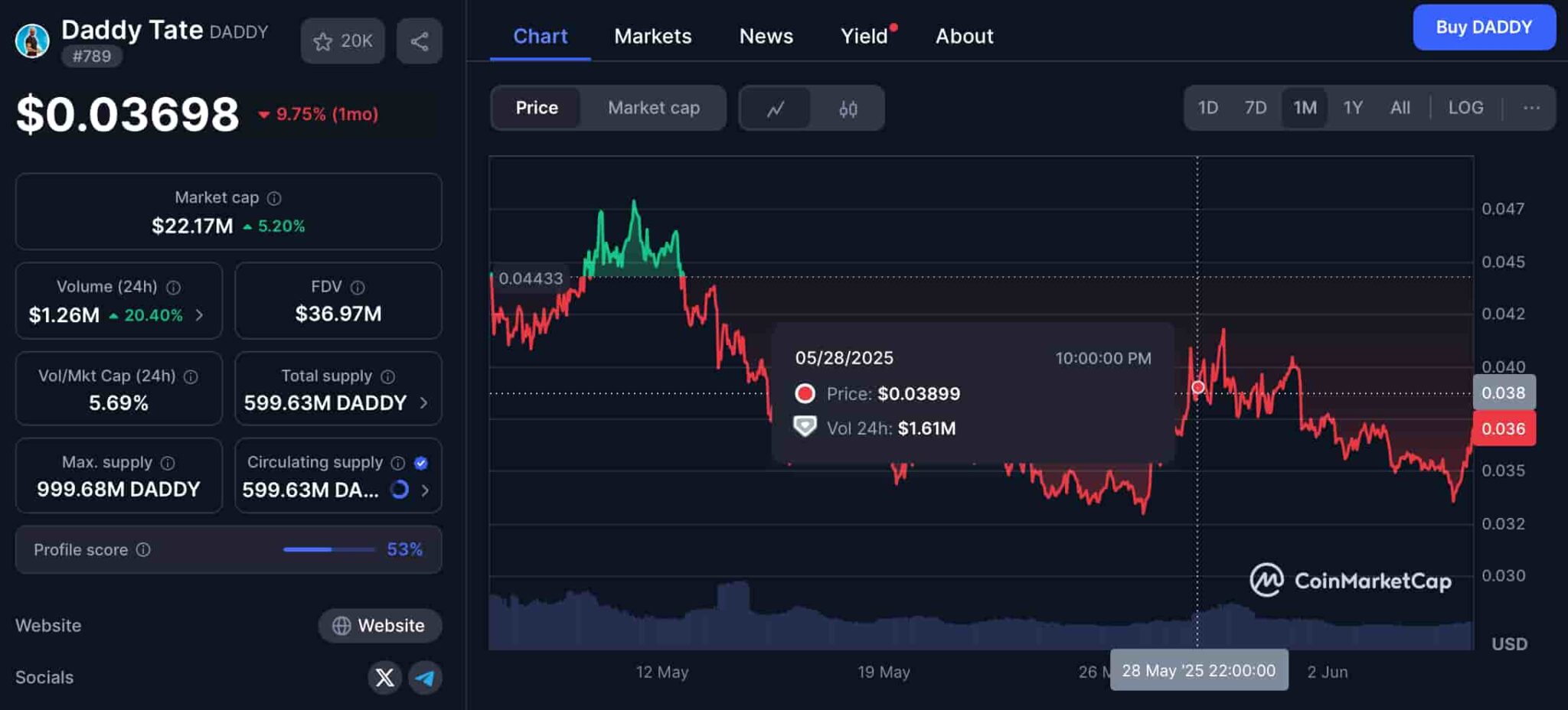Add Daddy Tate to watchlist star
This screenshot has height=710, width=1568.
tap(324, 41)
